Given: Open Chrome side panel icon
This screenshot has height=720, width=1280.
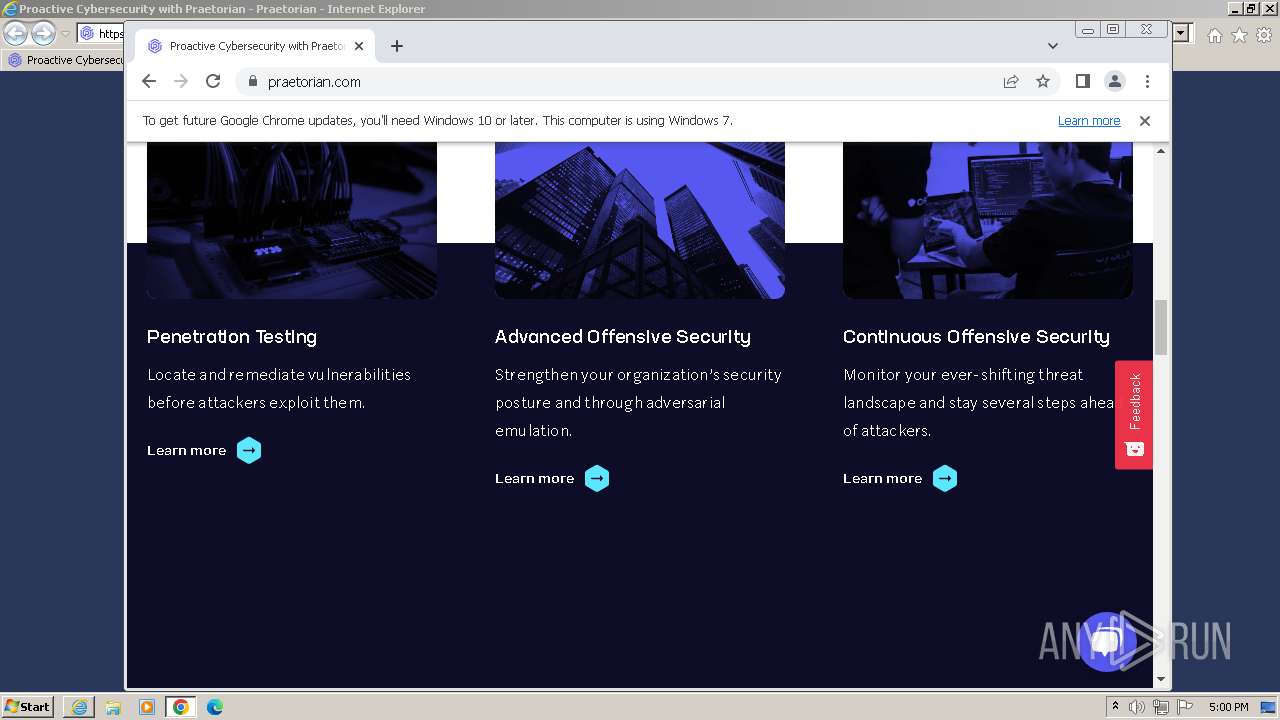Looking at the screenshot, I should 1083,82.
